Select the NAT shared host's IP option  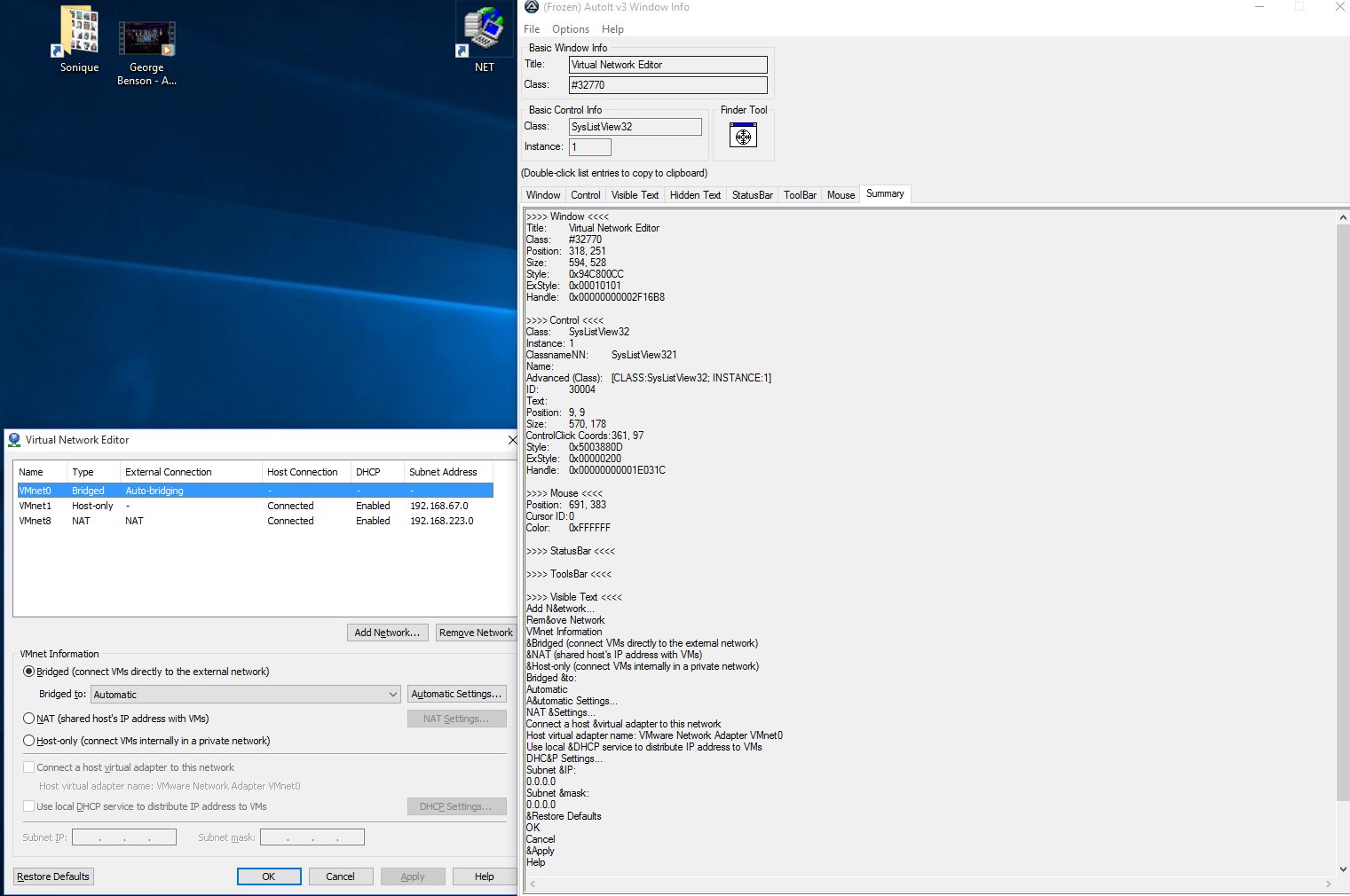[x=28, y=719]
